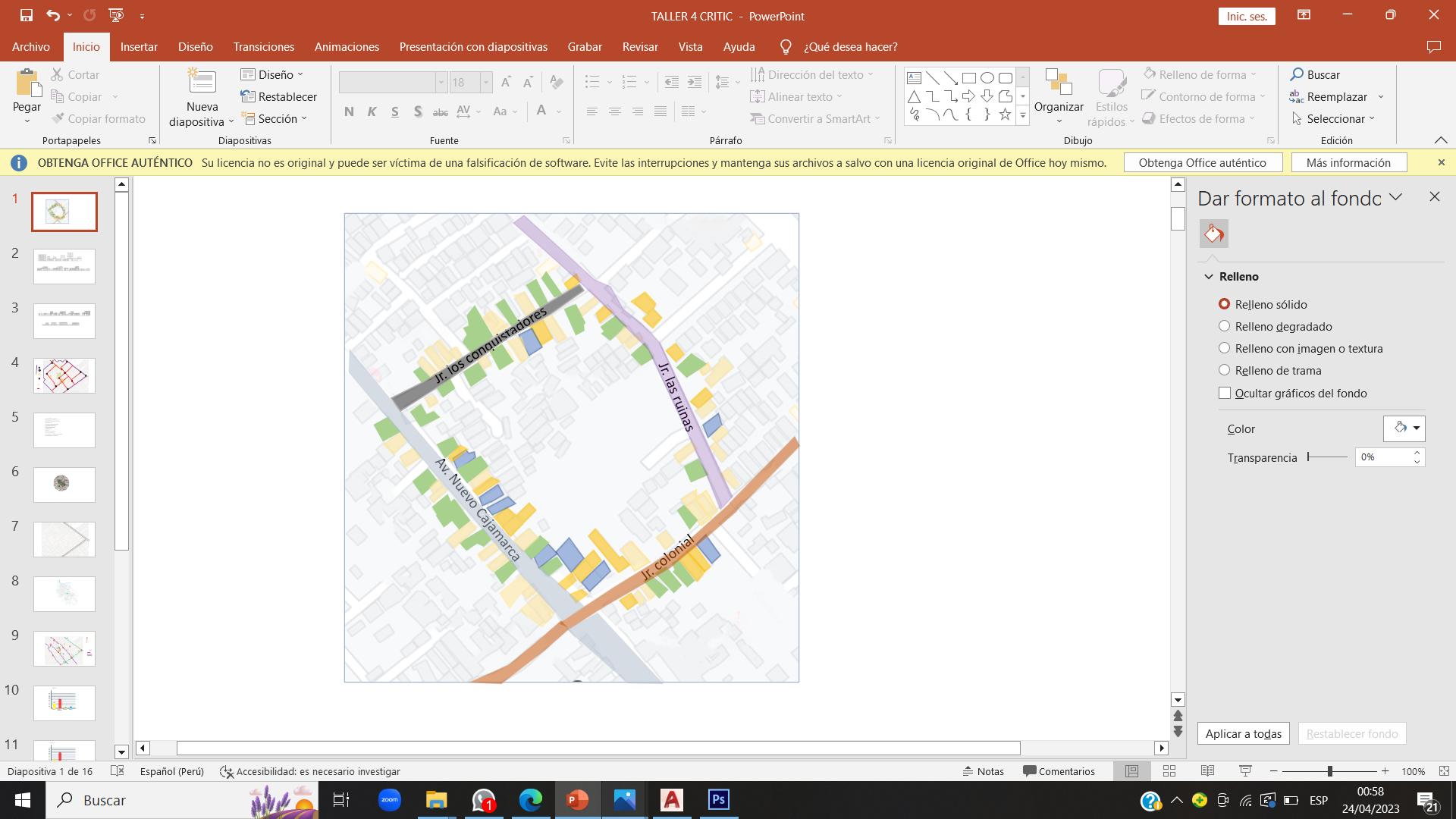Open the Insertar ribbon tab
1456x819 pixels.
coord(139,46)
